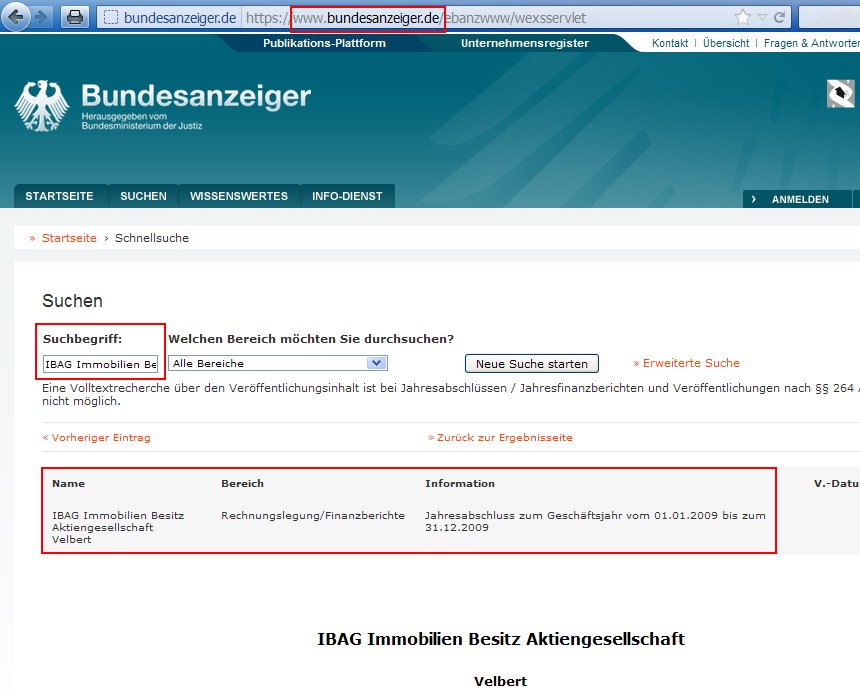The image size is (860, 695).
Task: Click the Jahresabschluss zum Geschäftsjahr information text
Action: (595, 521)
